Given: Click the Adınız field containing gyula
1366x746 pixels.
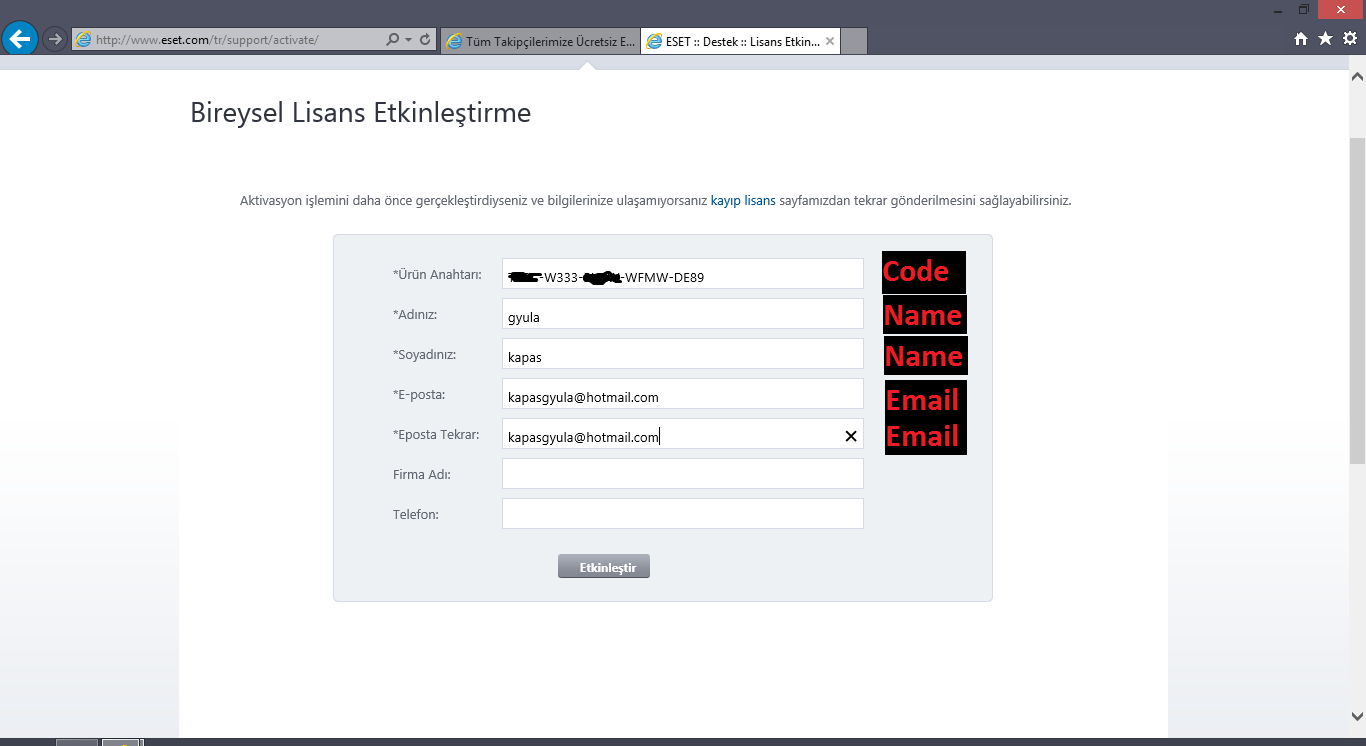Looking at the screenshot, I should [682, 314].
